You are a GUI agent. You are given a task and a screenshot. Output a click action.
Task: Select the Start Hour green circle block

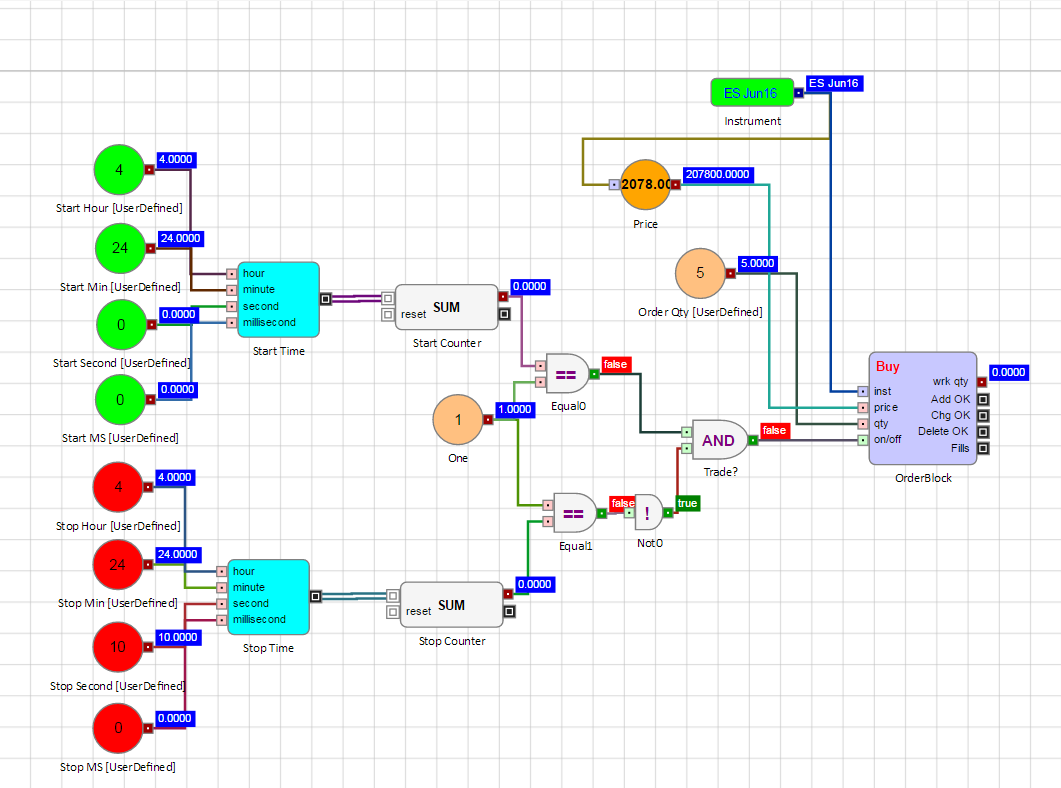[119, 170]
